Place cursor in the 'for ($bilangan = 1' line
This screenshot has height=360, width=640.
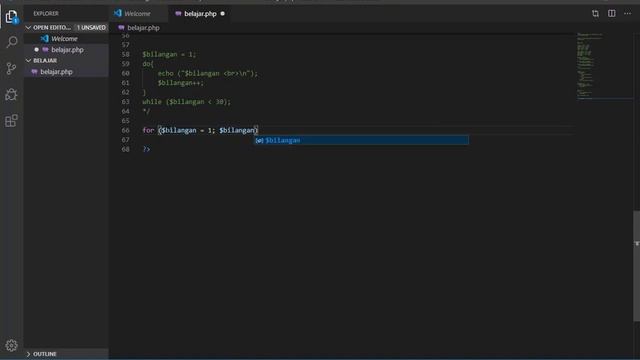click(200, 130)
